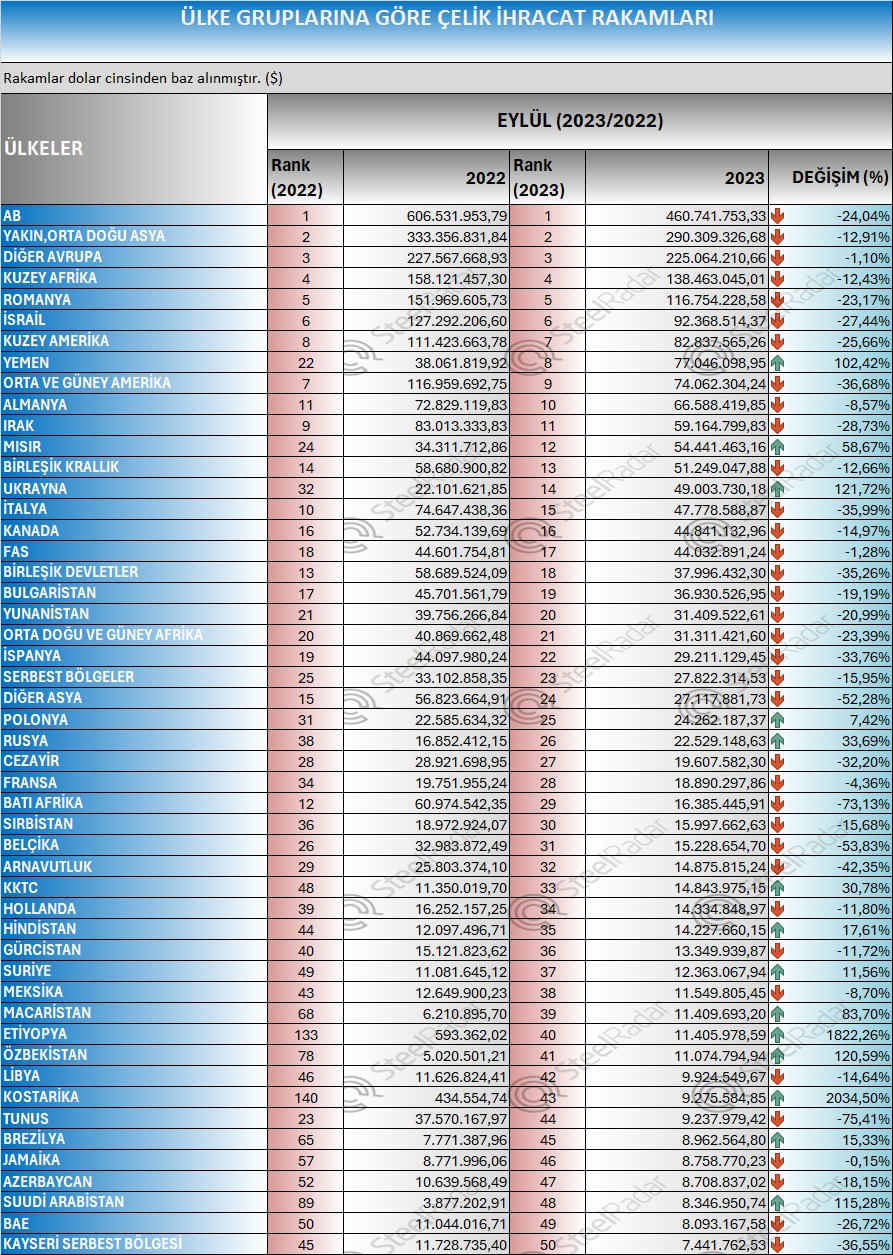This screenshot has width=893, height=1255.
Task: Click the BİRLEŞİK DEVLETLER country cell
Action: click(x=134, y=572)
